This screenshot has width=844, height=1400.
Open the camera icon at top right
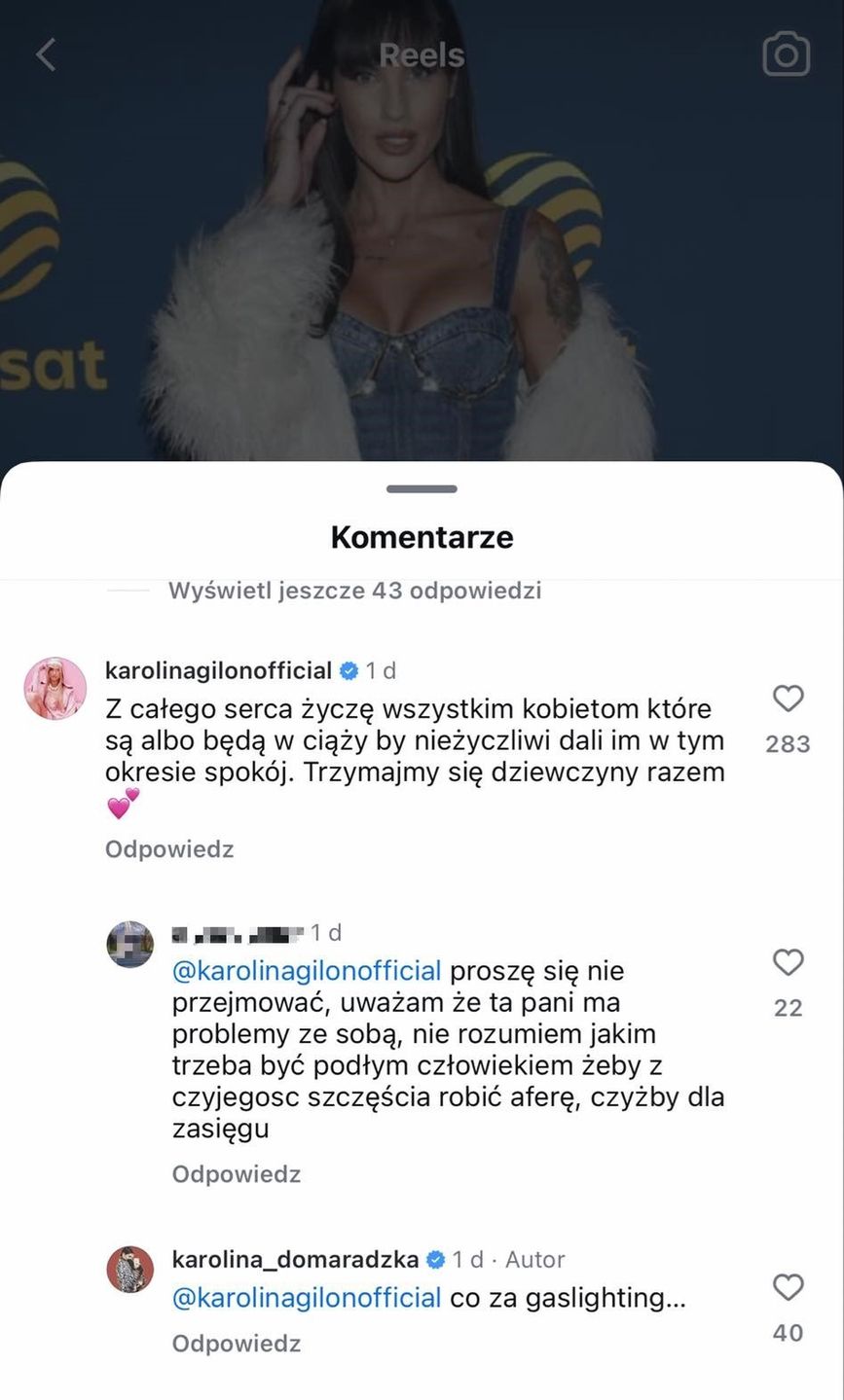pos(786,54)
